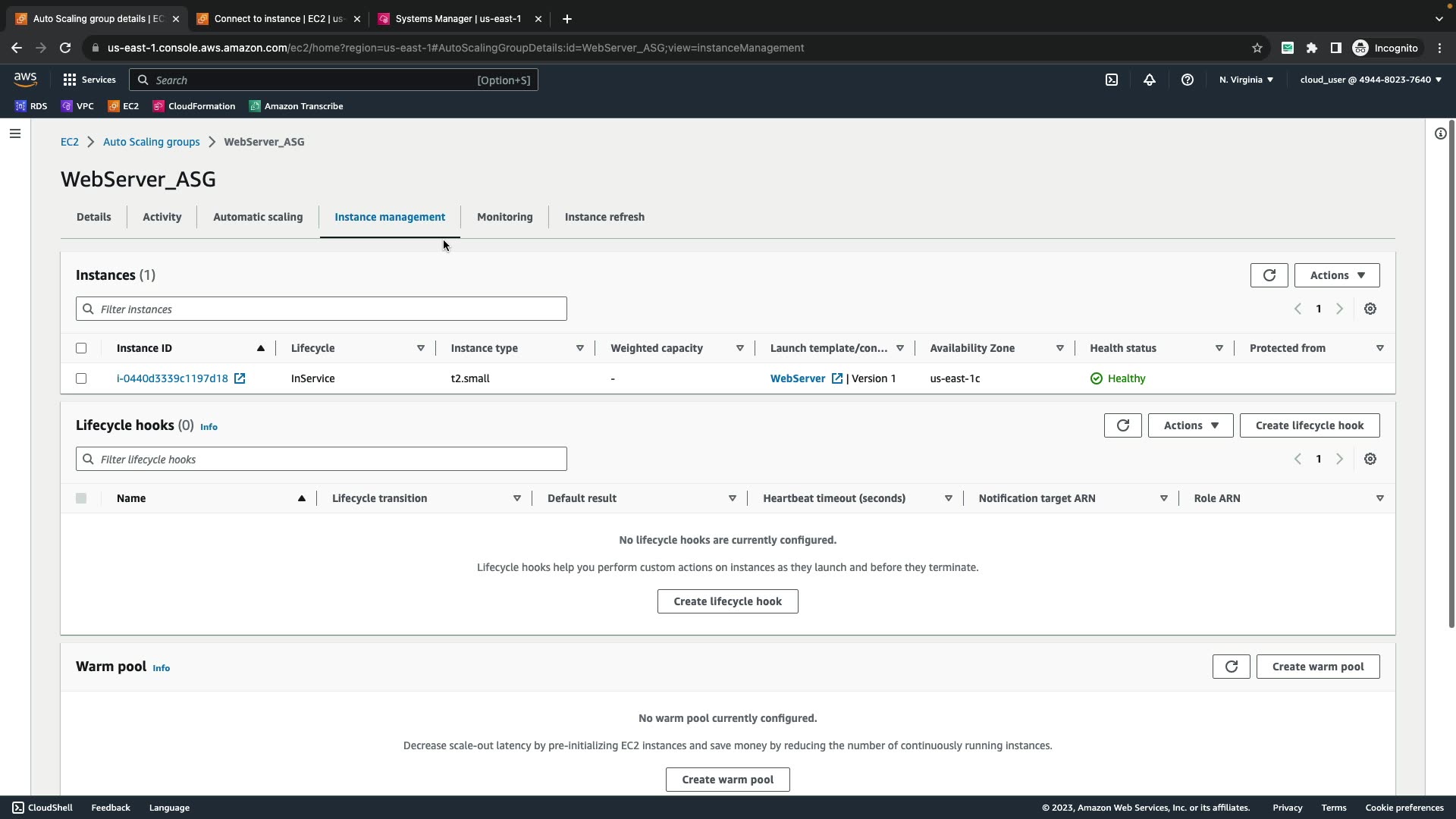Switch to the Instance refresh tab
1456x819 pixels.
tap(604, 217)
